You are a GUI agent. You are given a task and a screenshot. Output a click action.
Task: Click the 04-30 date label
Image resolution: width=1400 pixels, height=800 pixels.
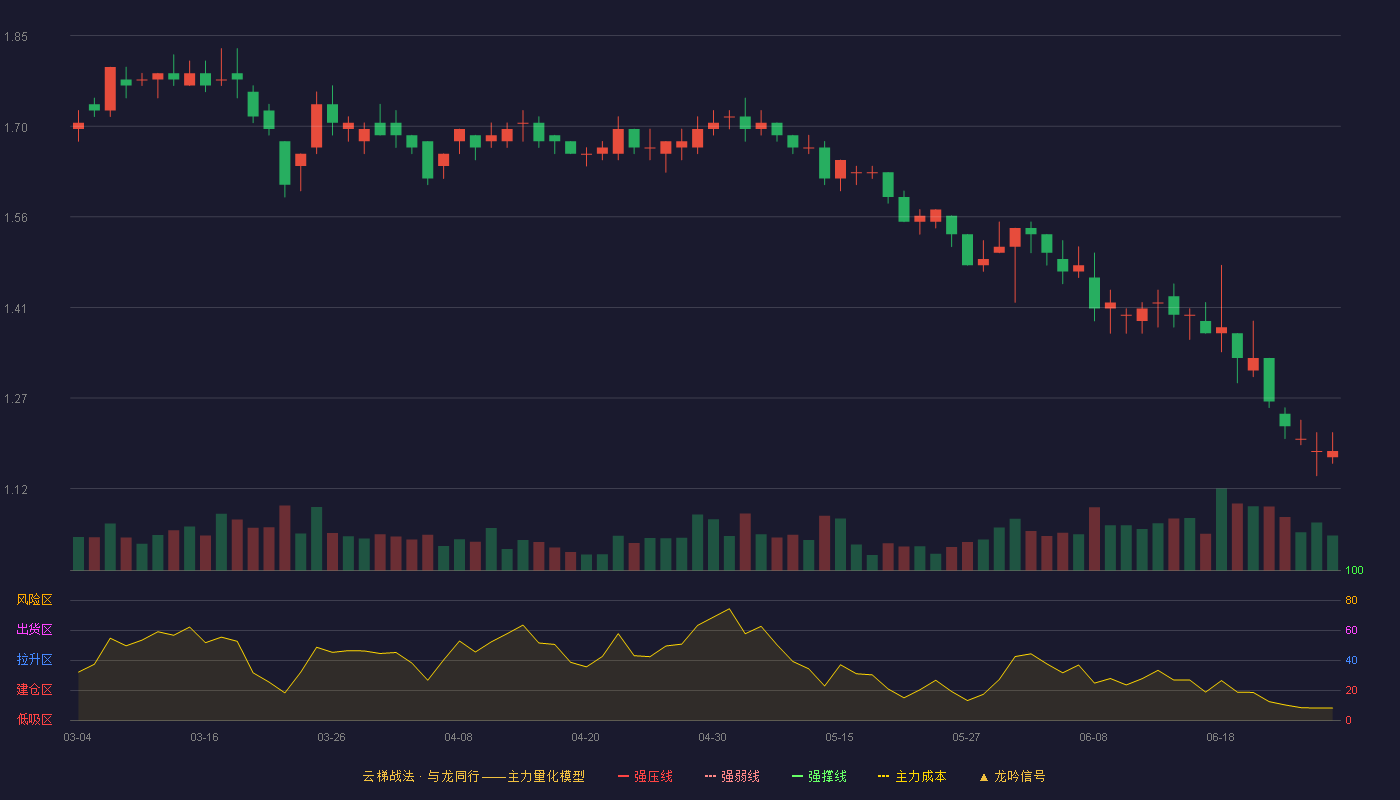coord(712,737)
